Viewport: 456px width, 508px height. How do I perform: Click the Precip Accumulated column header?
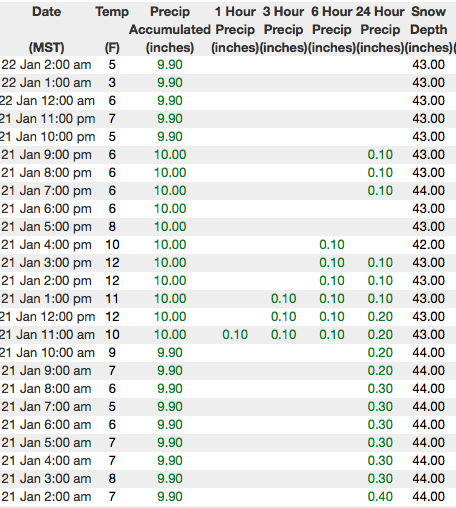[x=170, y=29]
